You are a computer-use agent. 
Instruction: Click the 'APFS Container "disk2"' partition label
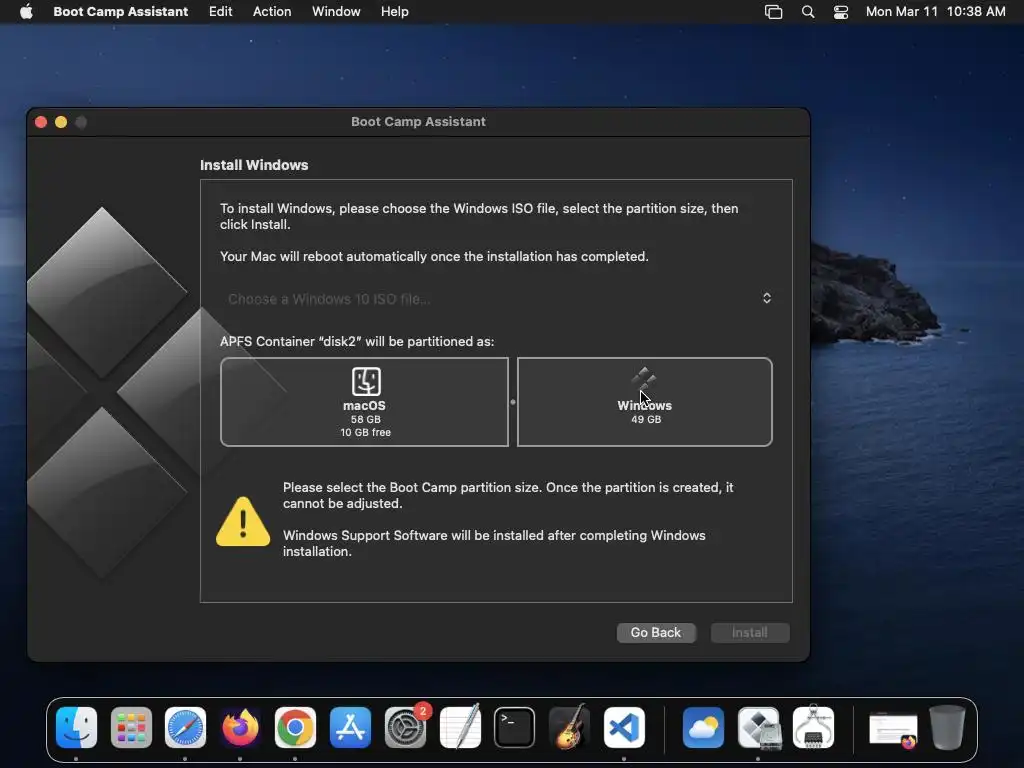point(357,342)
